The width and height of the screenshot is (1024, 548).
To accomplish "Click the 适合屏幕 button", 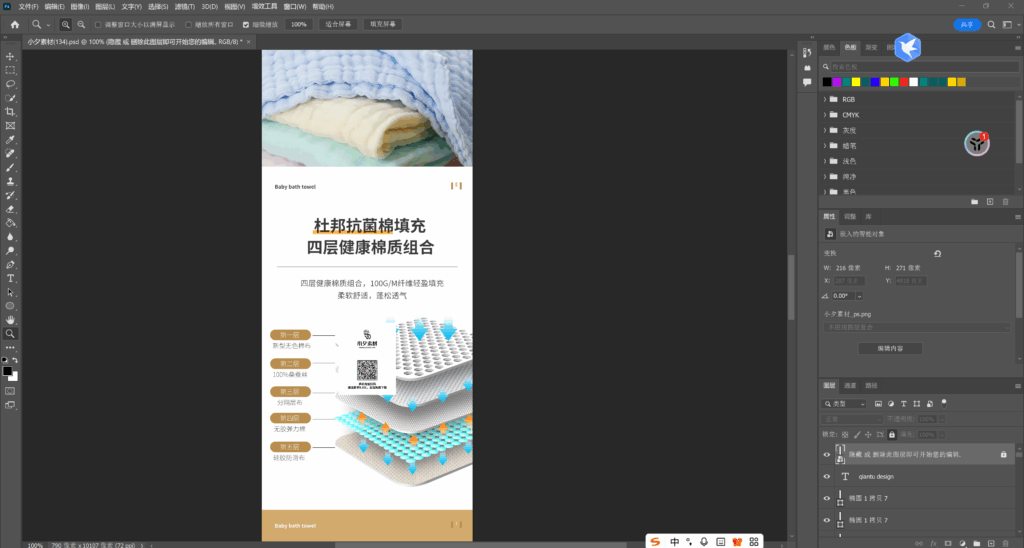I will 338,24.
